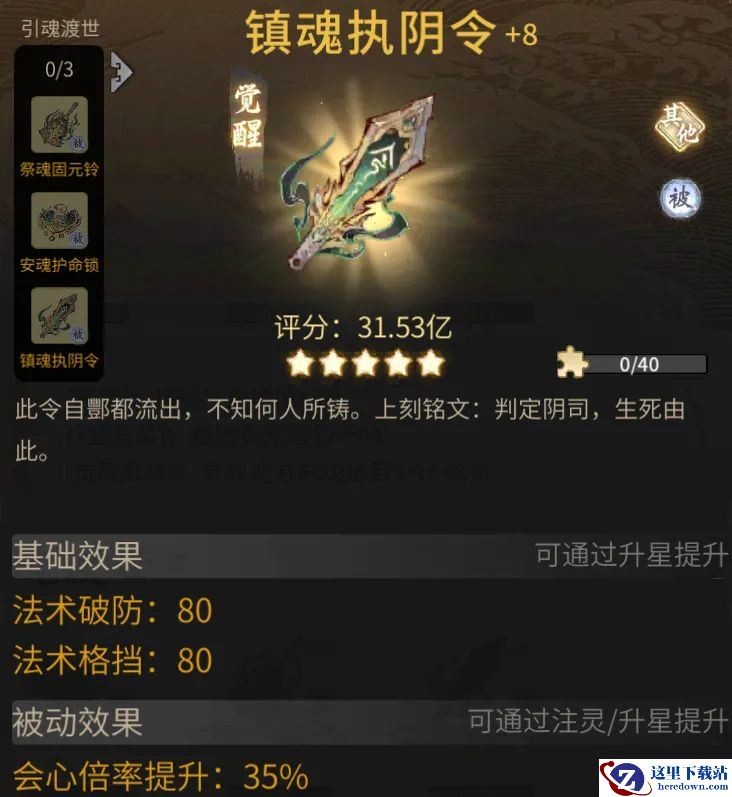The width and height of the screenshot is (732, 797).
Task: Click 可通过升星提升 hint text
Action: point(631,555)
